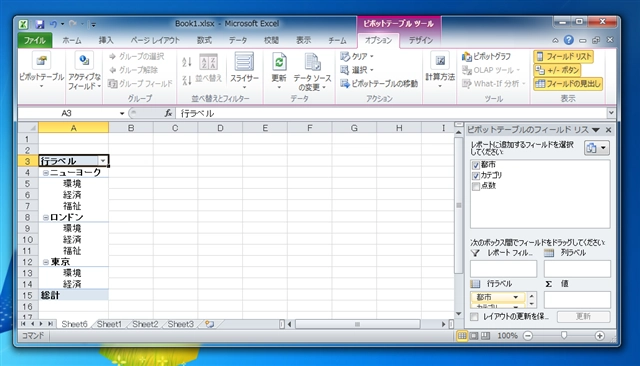This screenshot has width=640, height=366.
Task: Insert a new worksheet tab icon
Action: click(210, 324)
